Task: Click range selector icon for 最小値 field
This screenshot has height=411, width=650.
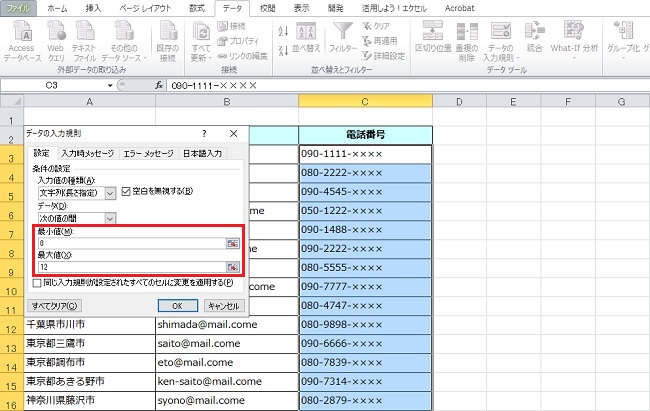Action: pyautogui.click(x=232, y=244)
